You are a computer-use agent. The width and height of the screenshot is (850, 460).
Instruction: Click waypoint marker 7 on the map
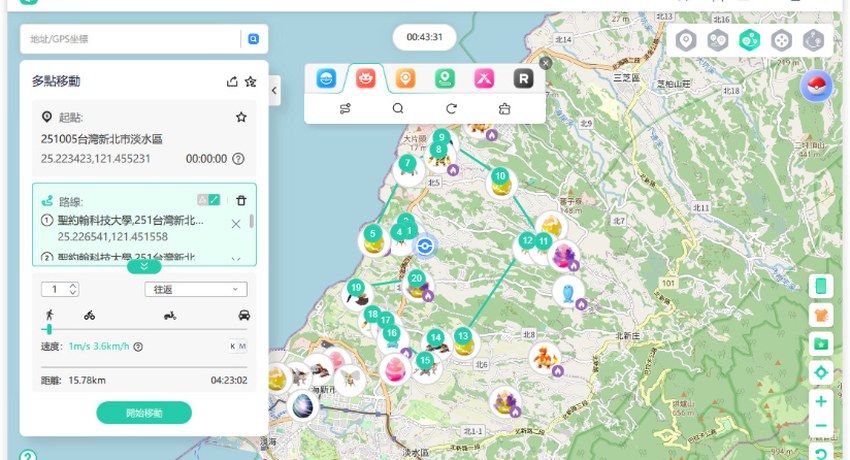click(x=407, y=163)
